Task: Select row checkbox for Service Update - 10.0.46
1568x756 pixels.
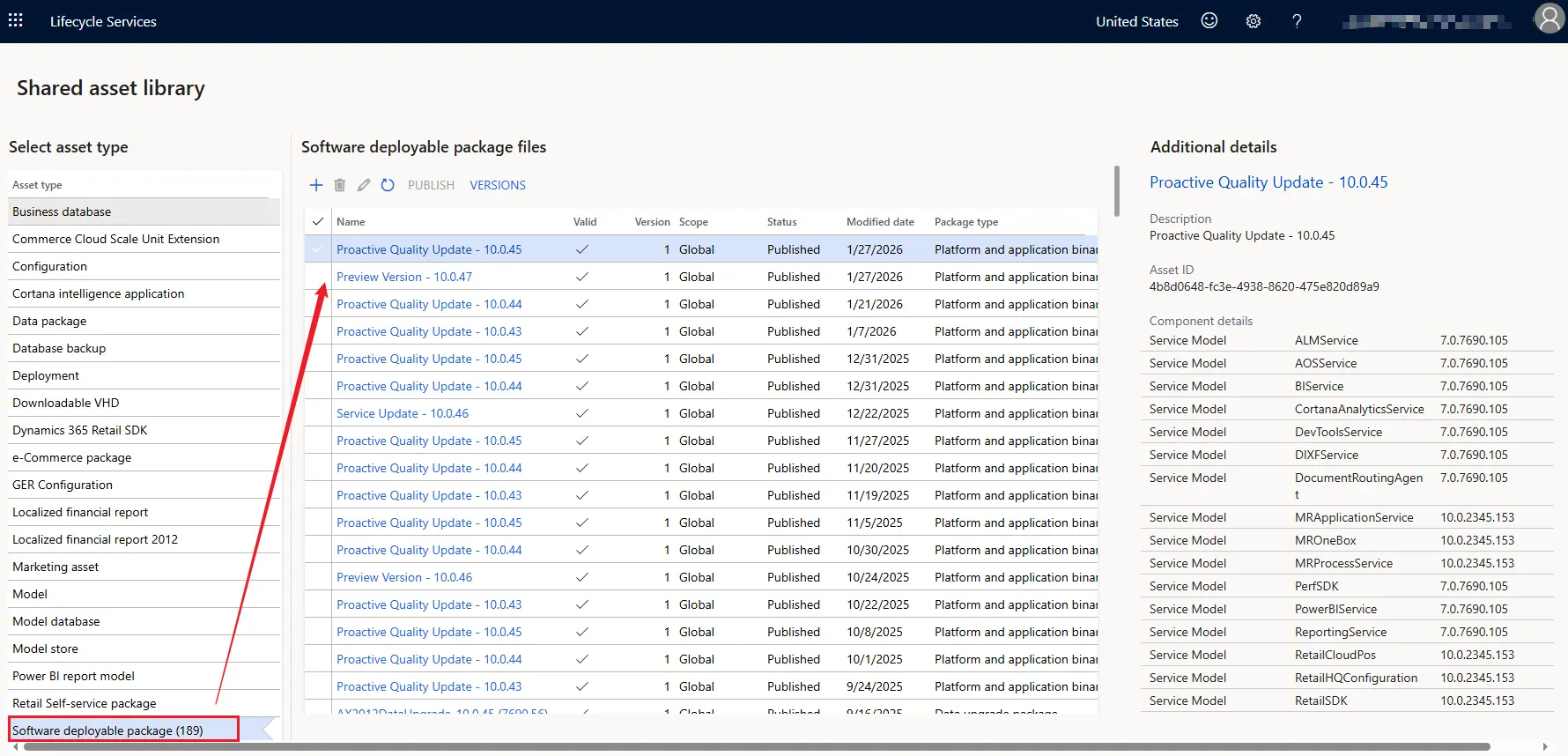Action: (318, 413)
